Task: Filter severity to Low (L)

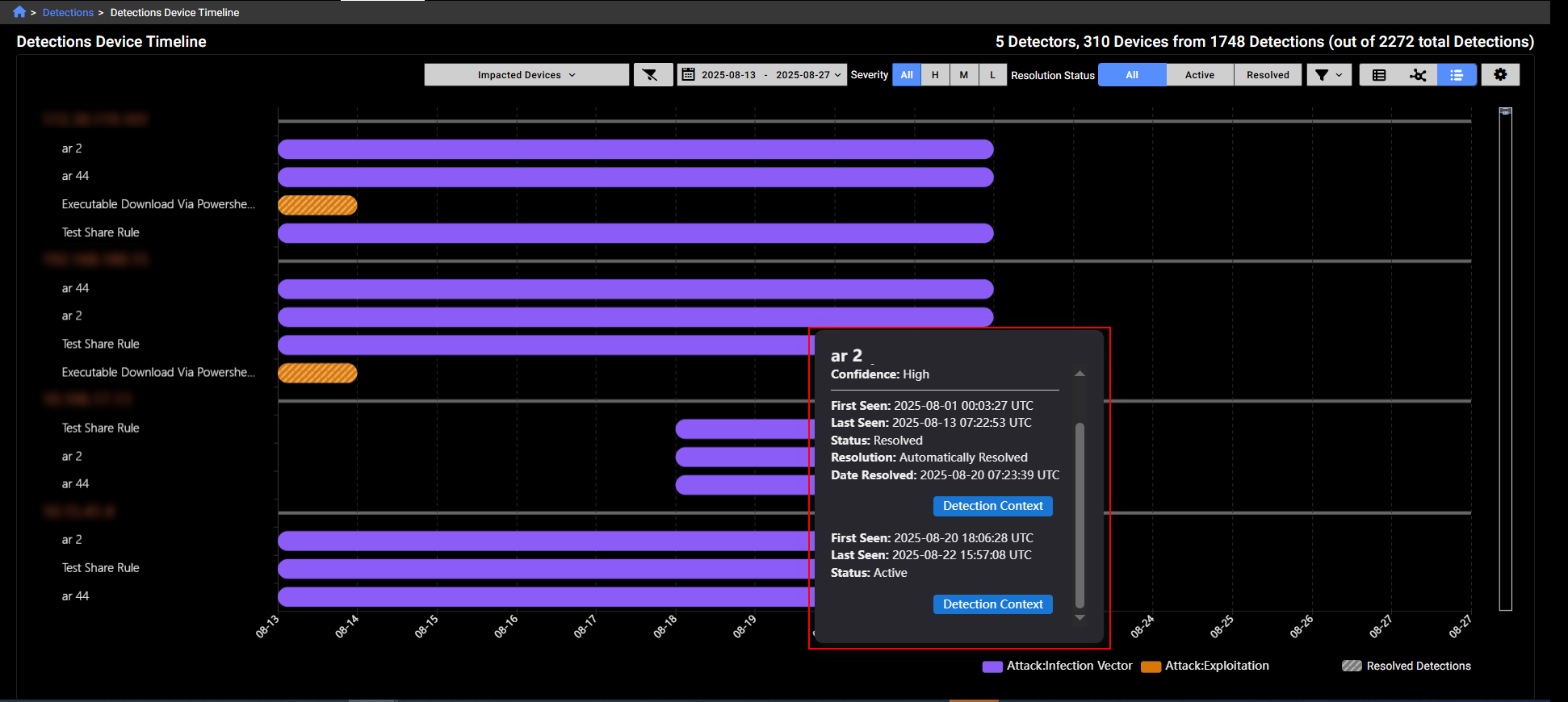Action: point(993,75)
